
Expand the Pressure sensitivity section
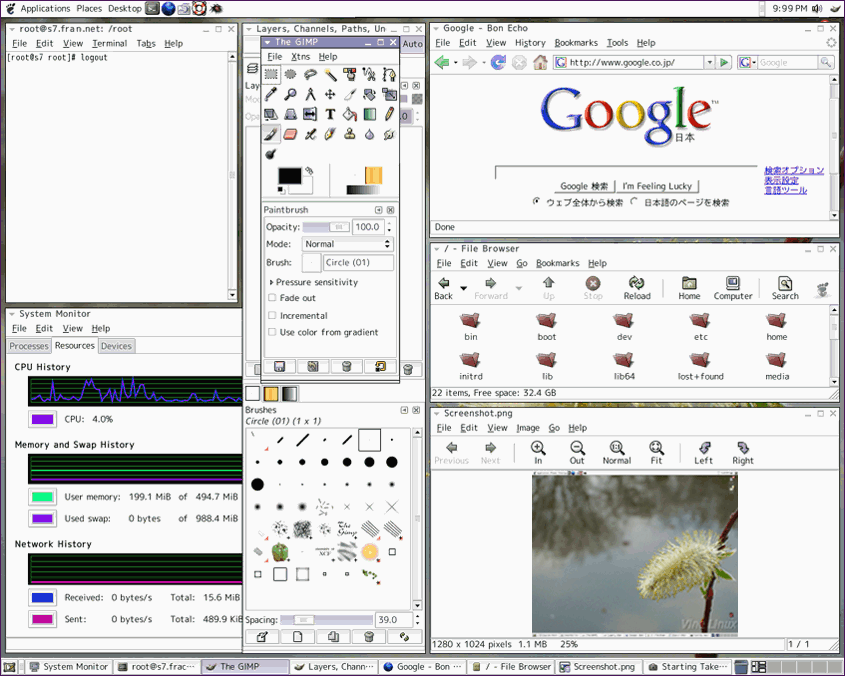[x=271, y=283]
